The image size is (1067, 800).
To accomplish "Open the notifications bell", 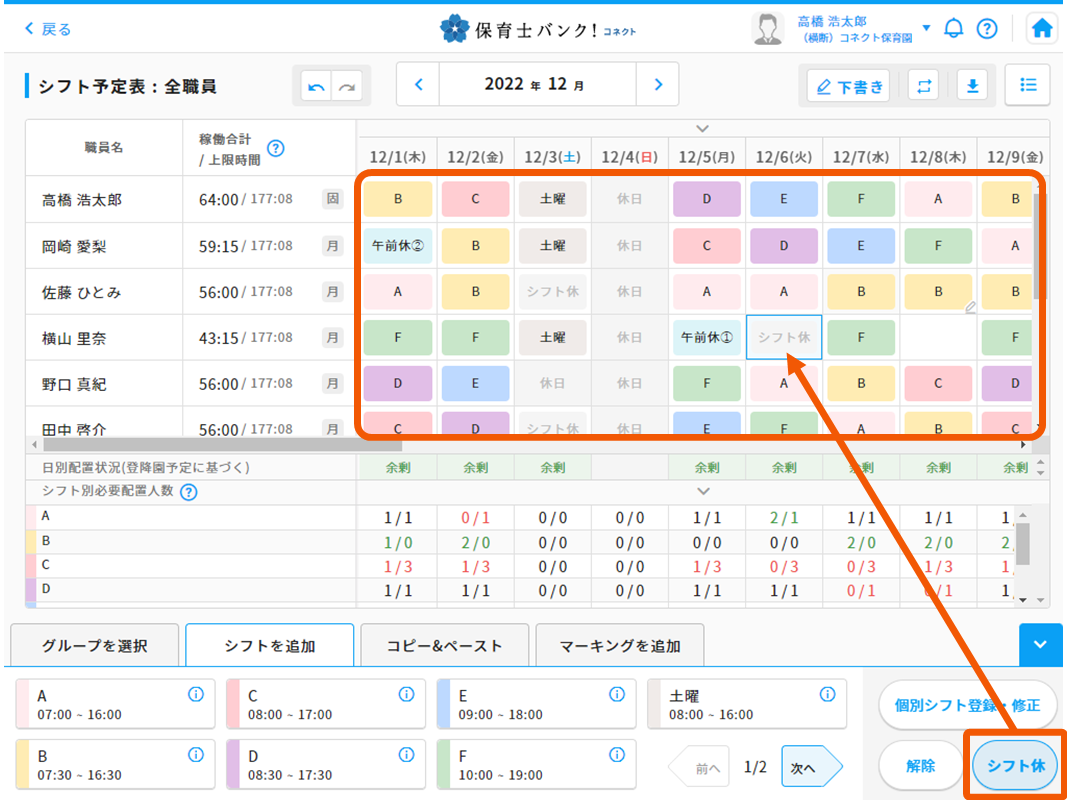I will click(954, 28).
